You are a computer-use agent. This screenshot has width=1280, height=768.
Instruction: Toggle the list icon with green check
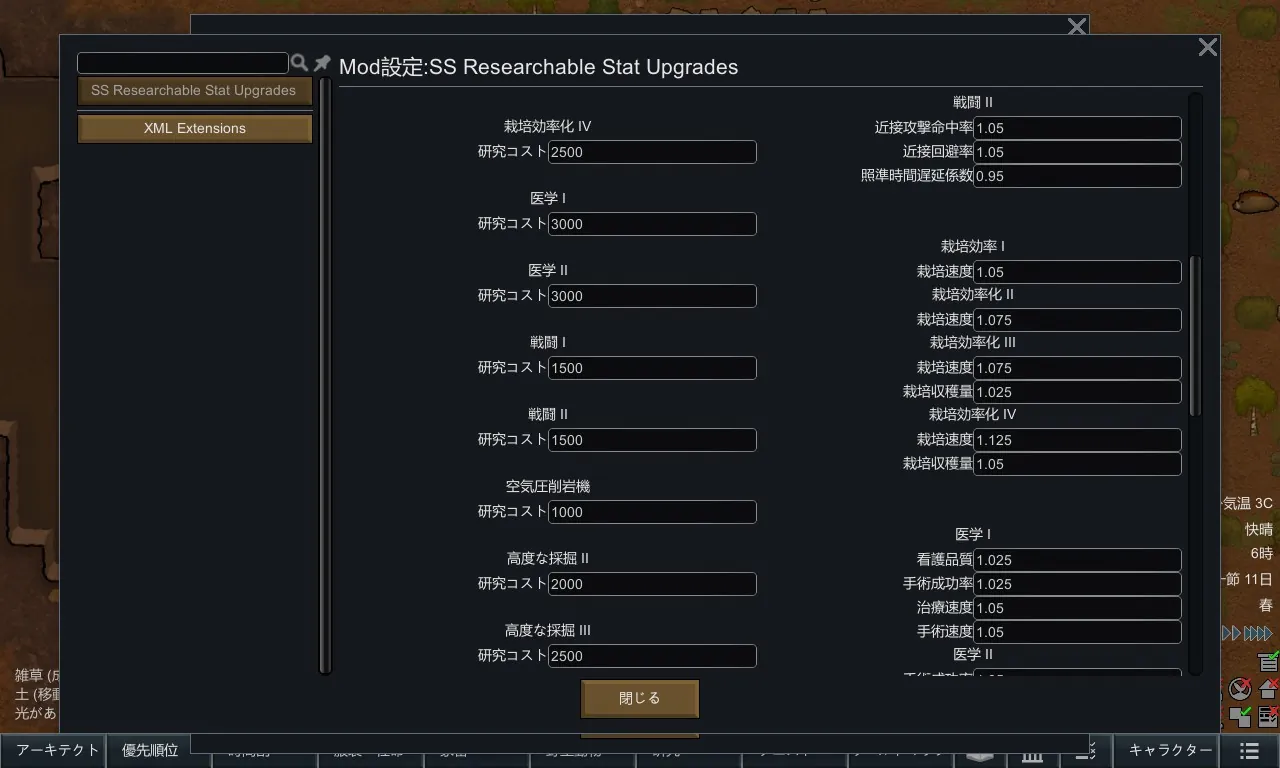point(1268,661)
